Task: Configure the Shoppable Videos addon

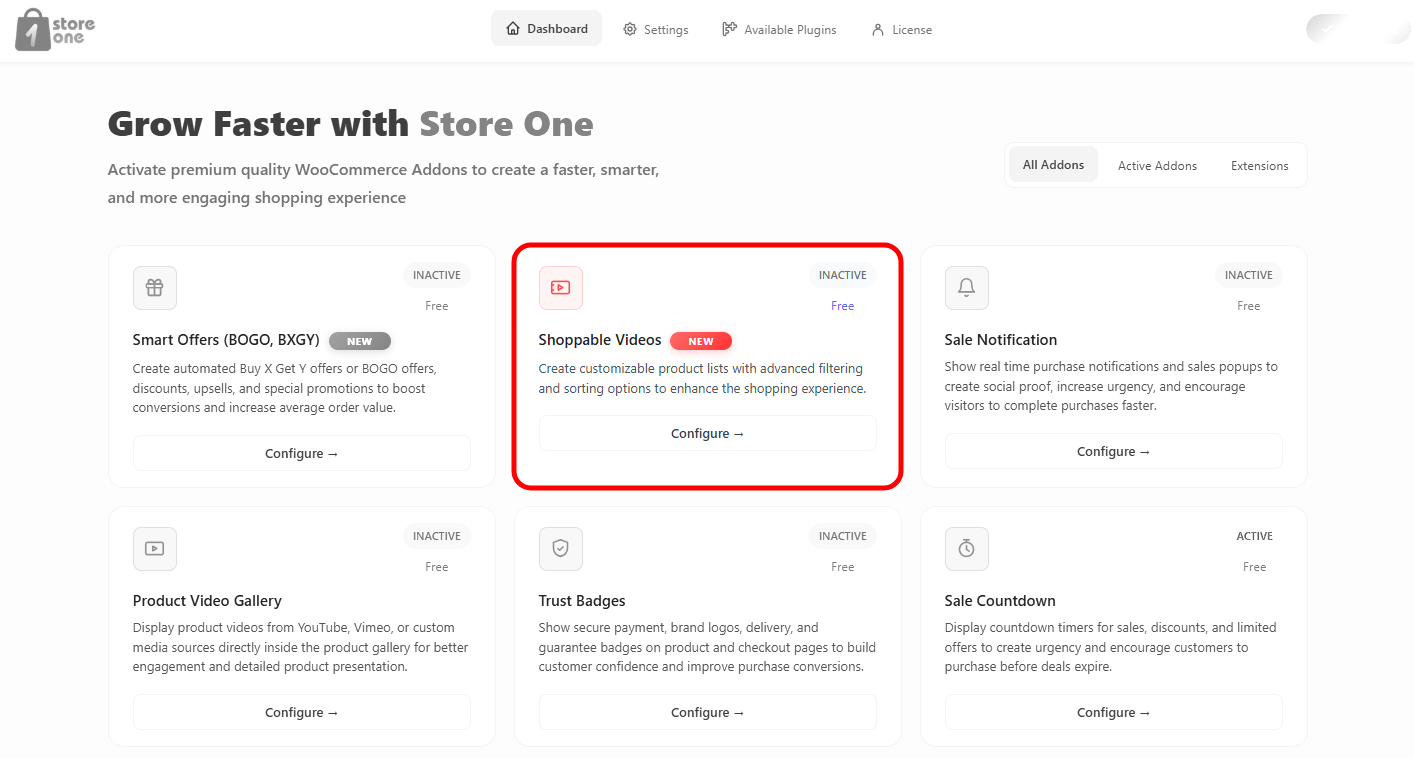Action: click(x=708, y=433)
